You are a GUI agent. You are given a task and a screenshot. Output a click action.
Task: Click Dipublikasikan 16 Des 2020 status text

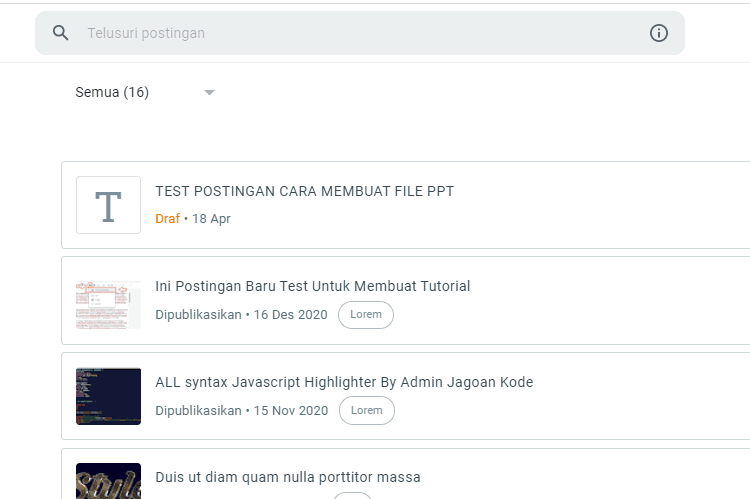[x=241, y=315]
